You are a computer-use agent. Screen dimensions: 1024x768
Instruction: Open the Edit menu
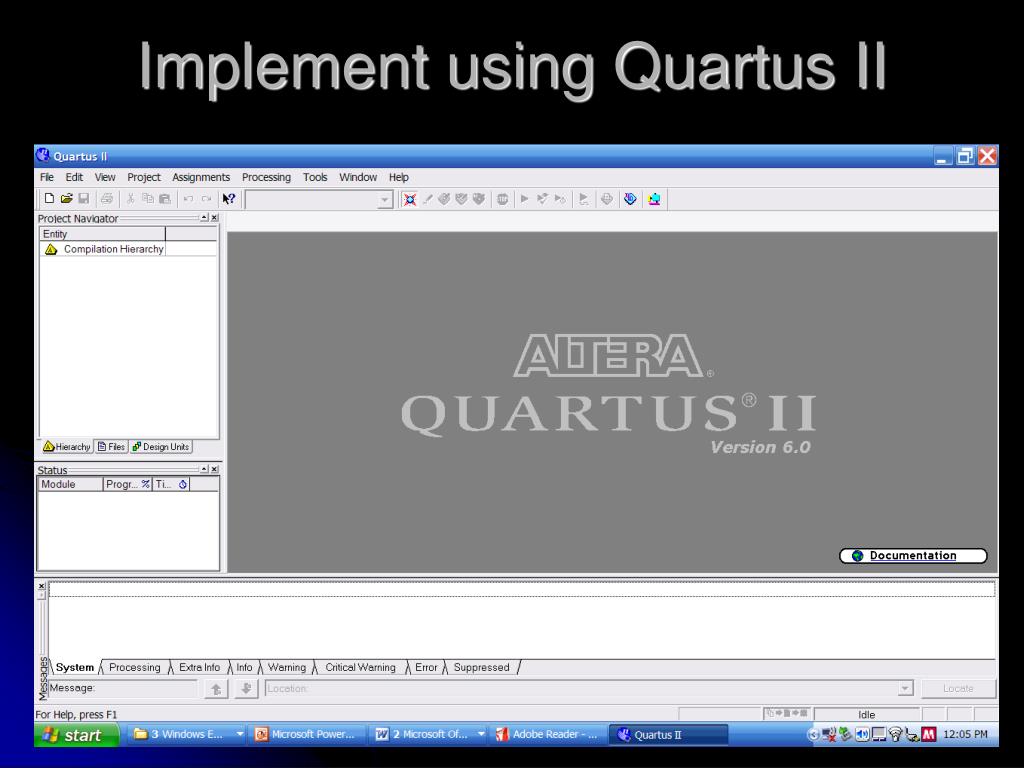pyautogui.click(x=74, y=177)
